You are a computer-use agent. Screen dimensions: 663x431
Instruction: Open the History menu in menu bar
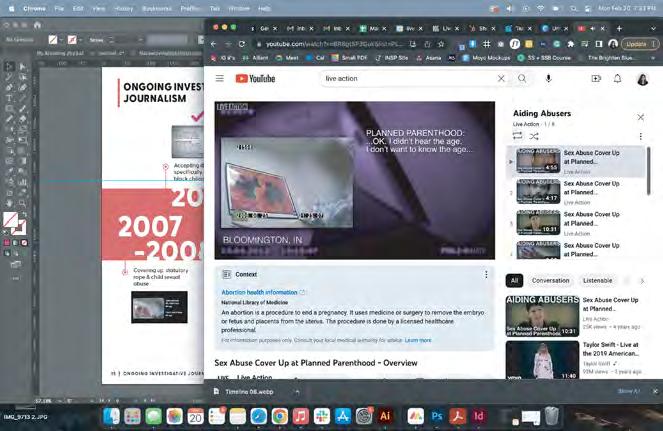123,8
